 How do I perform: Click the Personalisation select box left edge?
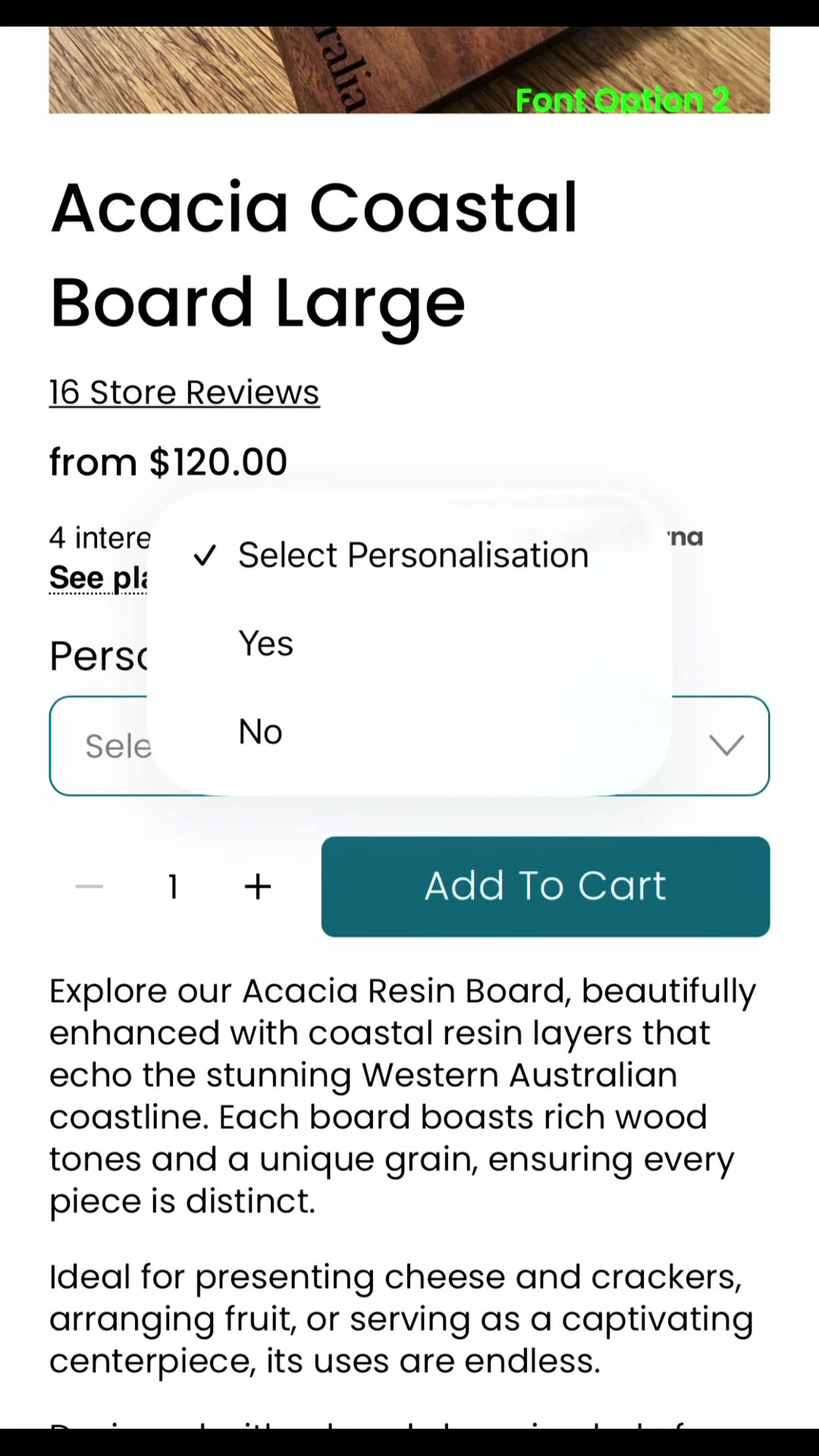(x=99, y=745)
